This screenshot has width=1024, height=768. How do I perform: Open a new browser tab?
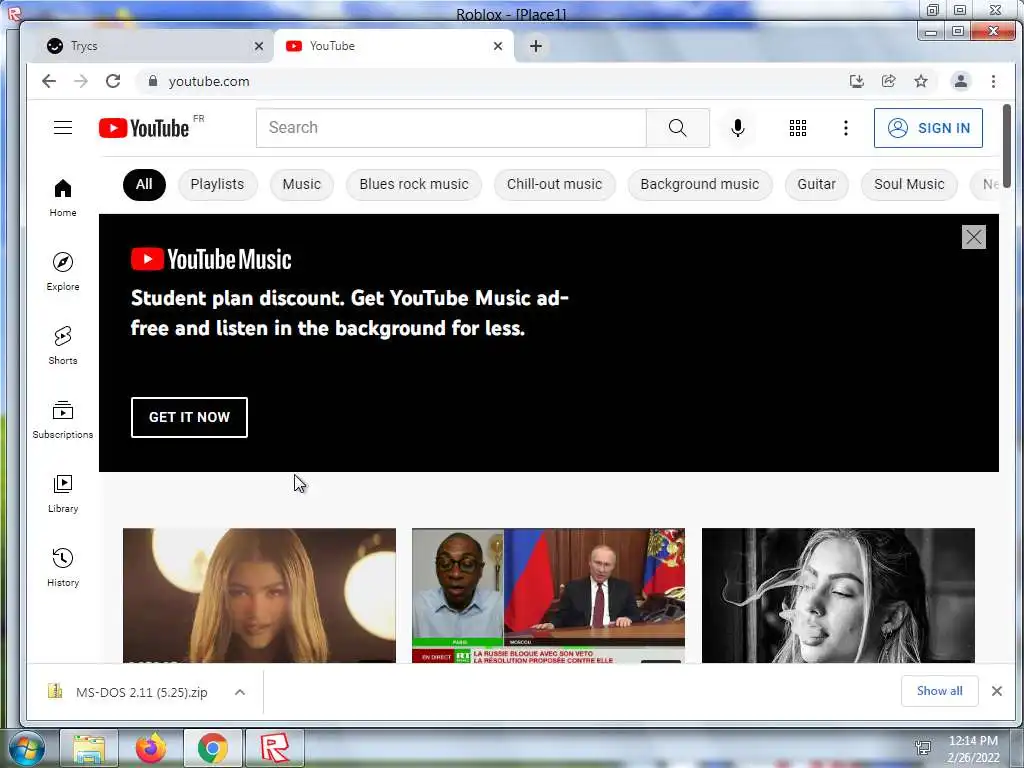pyautogui.click(x=536, y=46)
